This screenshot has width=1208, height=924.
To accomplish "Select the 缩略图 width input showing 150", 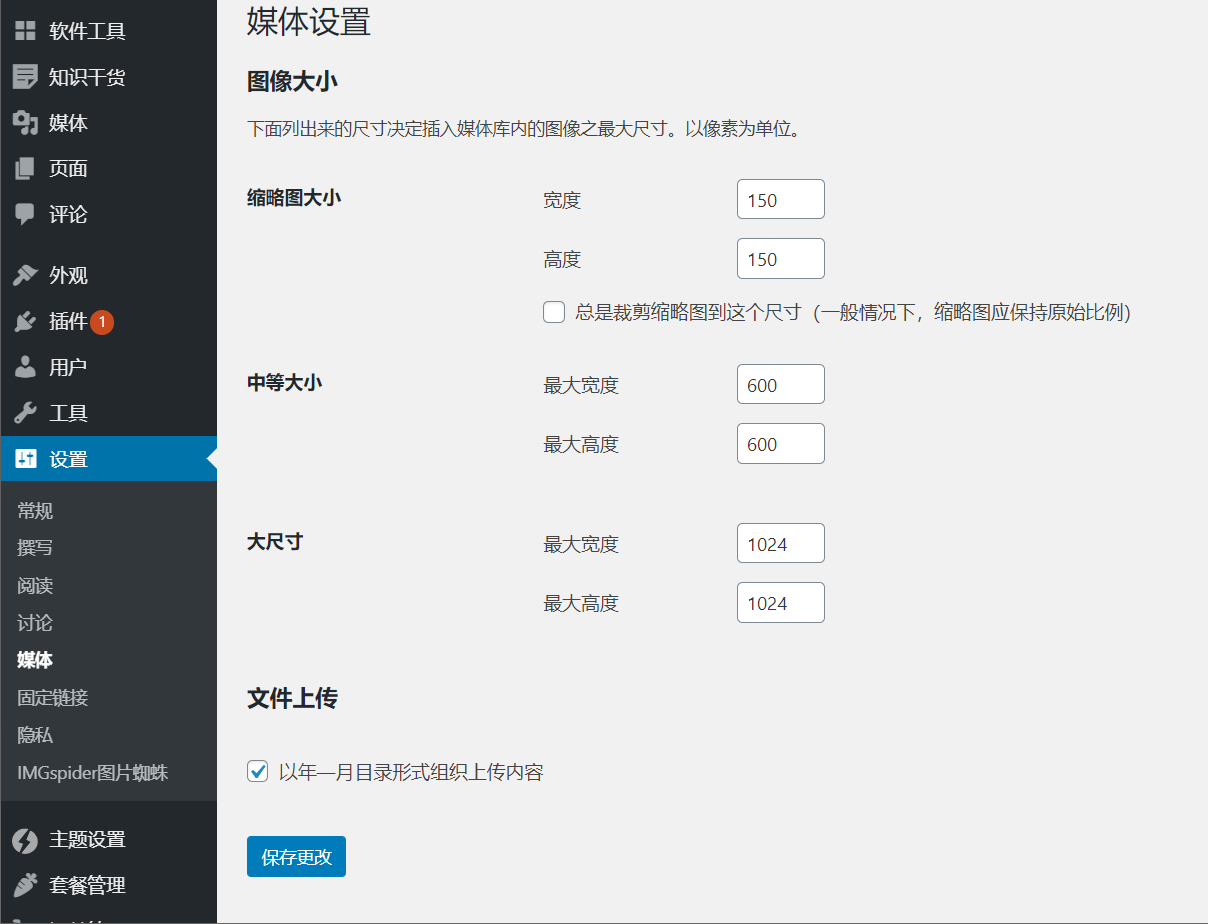I will coord(780,199).
